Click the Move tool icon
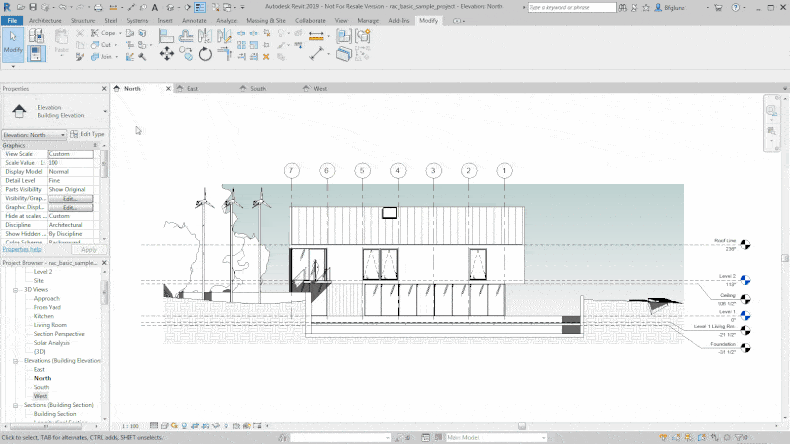790x444 pixels. [168, 54]
